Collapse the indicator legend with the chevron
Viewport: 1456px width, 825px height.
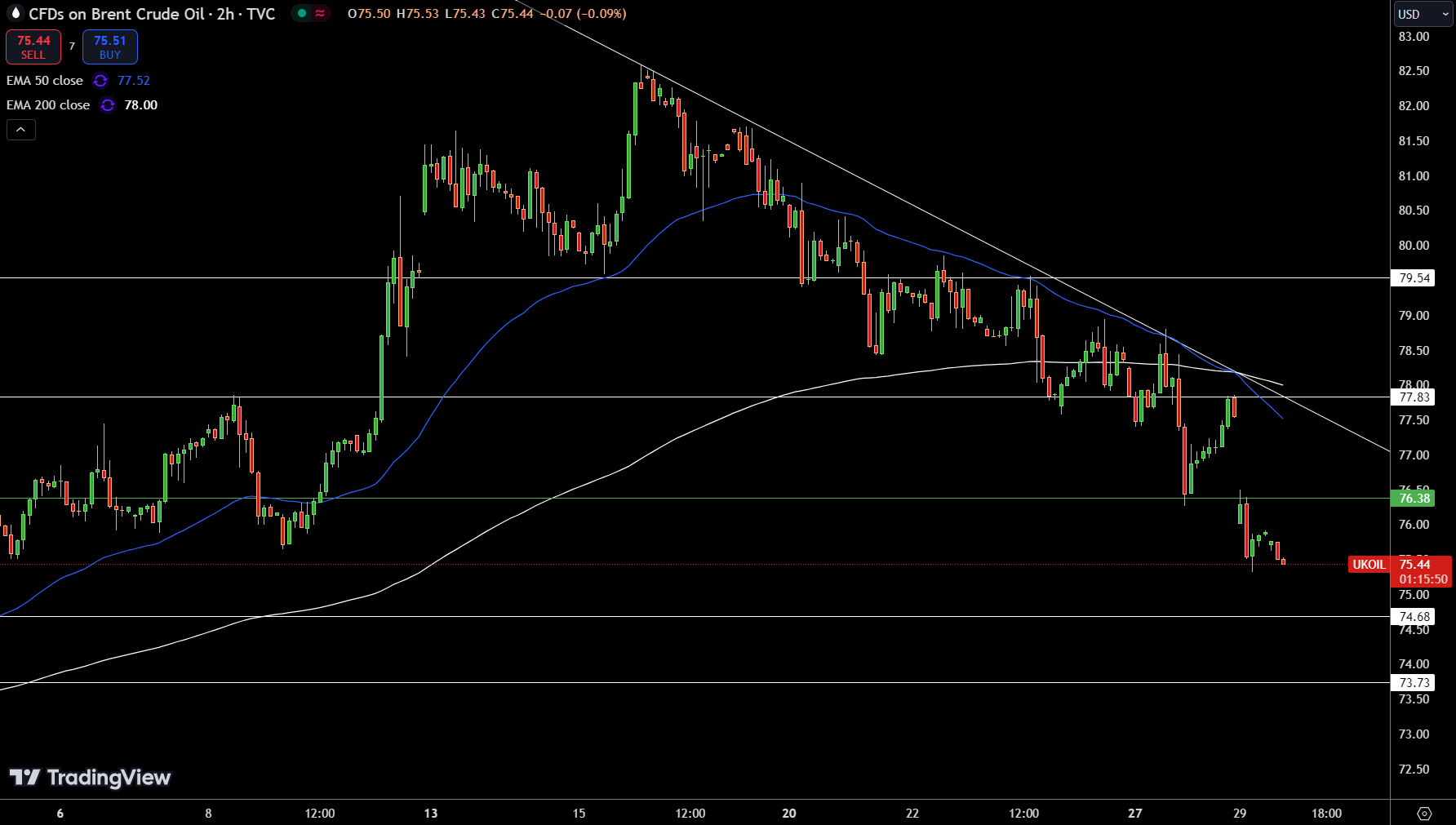click(21, 130)
